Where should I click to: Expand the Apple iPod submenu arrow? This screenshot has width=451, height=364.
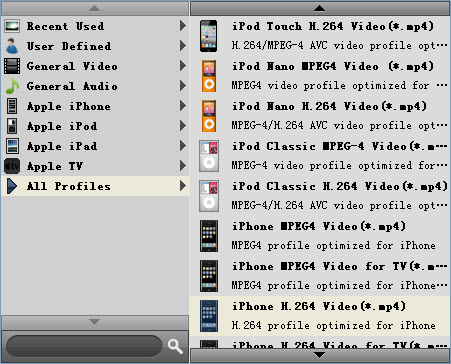pos(183,126)
